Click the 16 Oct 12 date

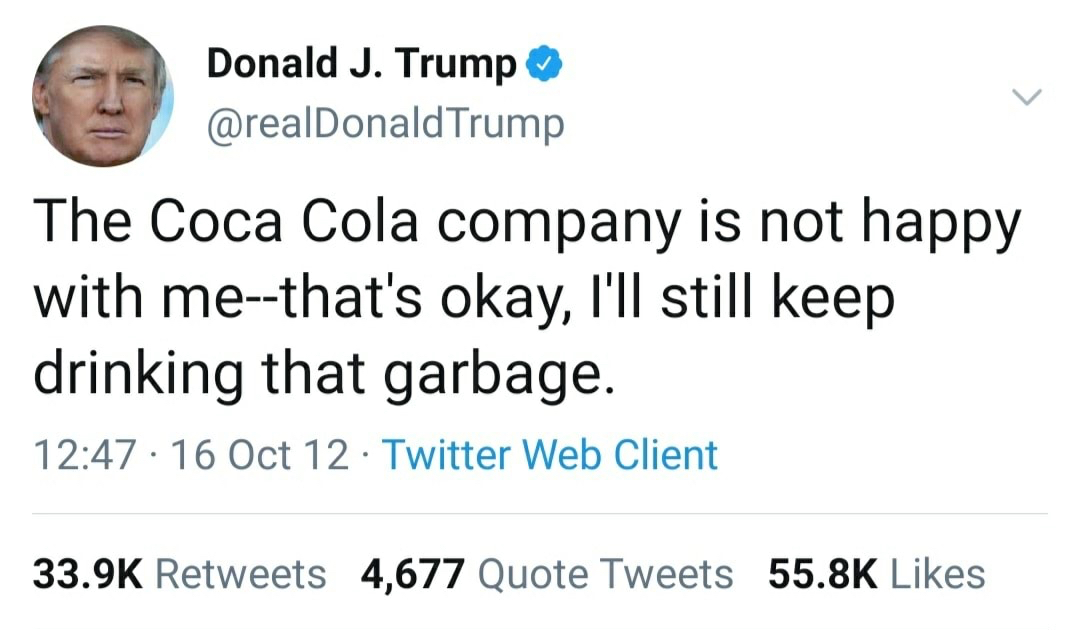(x=259, y=455)
